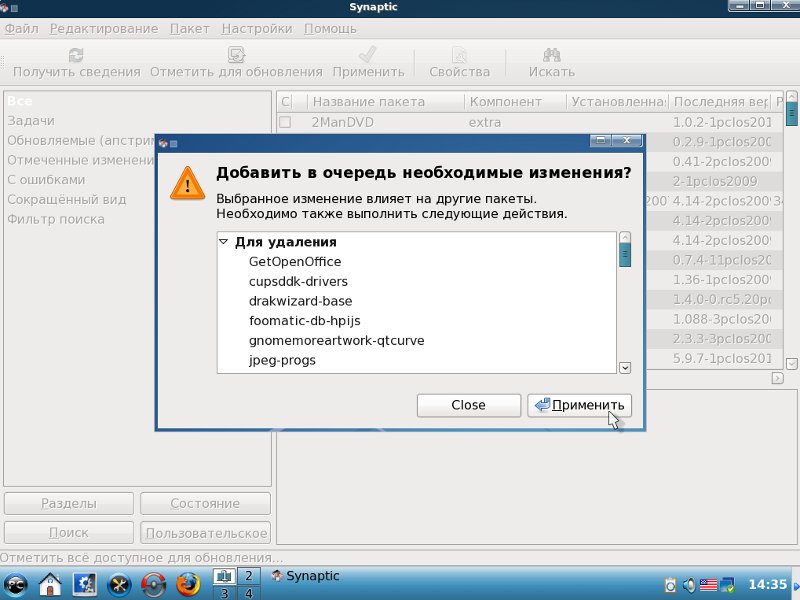Launch Firefox from the taskbar
This screenshot has width=800, height=600.
click(187, 583)
